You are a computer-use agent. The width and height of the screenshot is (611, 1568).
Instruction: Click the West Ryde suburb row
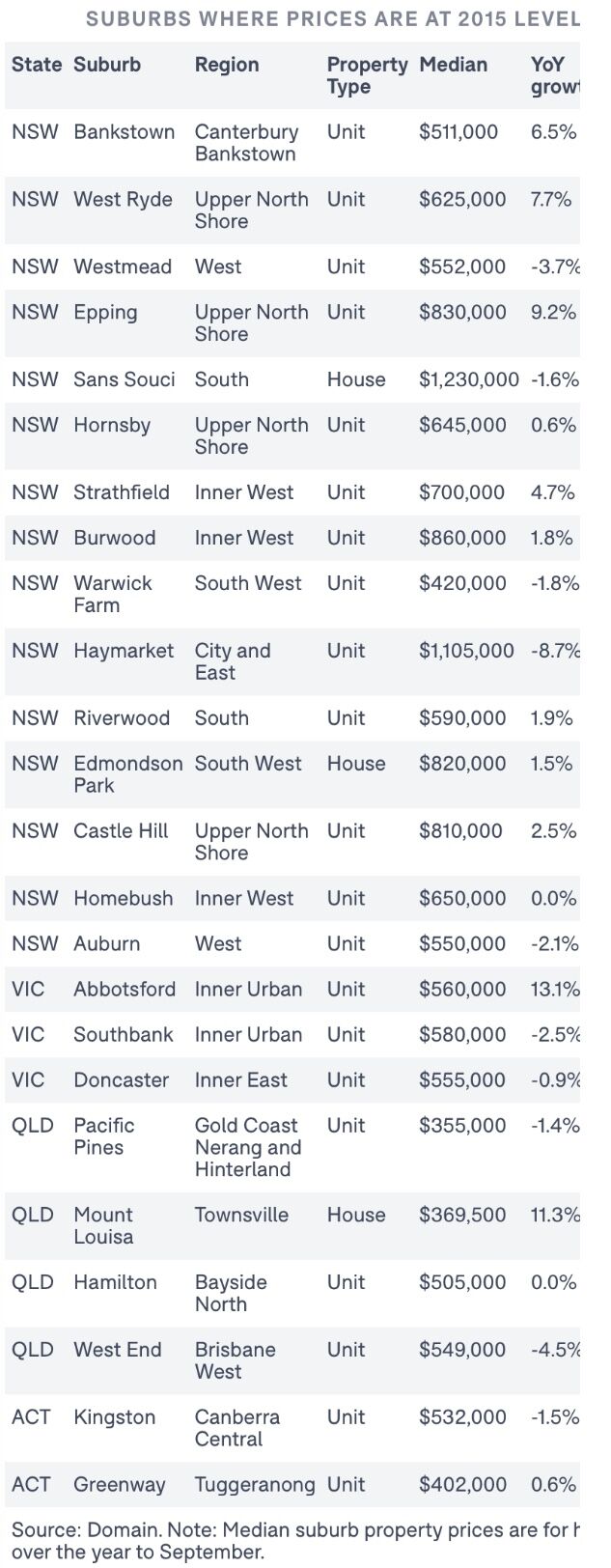292,210
